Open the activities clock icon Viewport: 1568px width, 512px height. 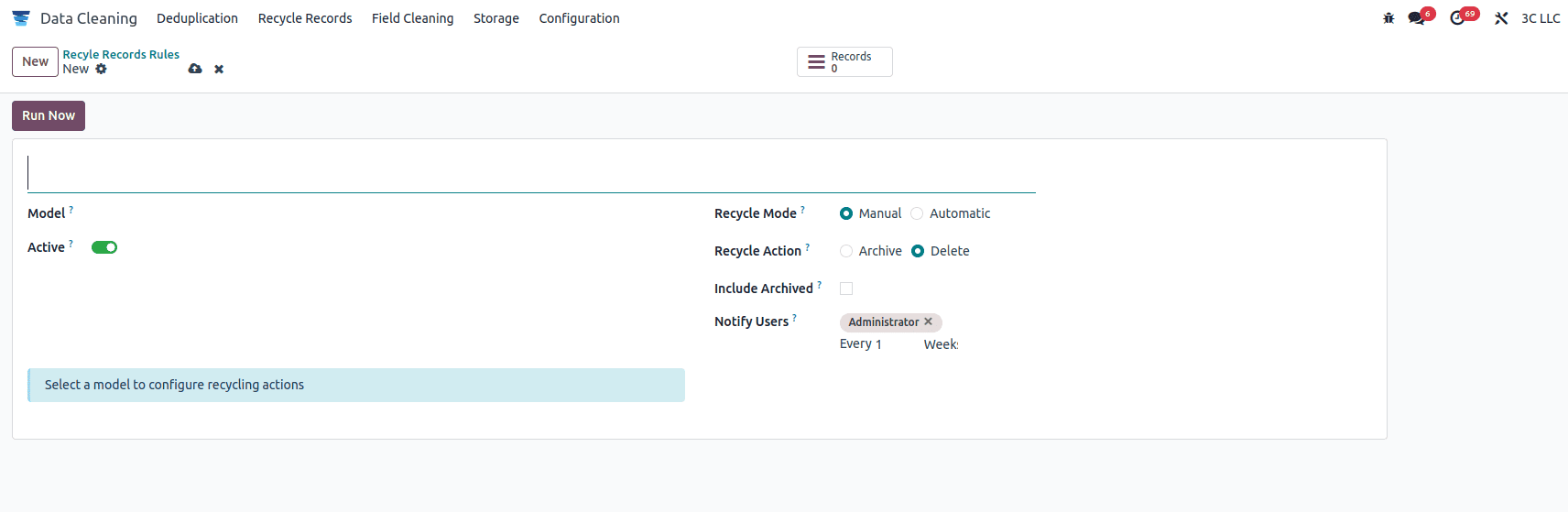pos(1457,18)
